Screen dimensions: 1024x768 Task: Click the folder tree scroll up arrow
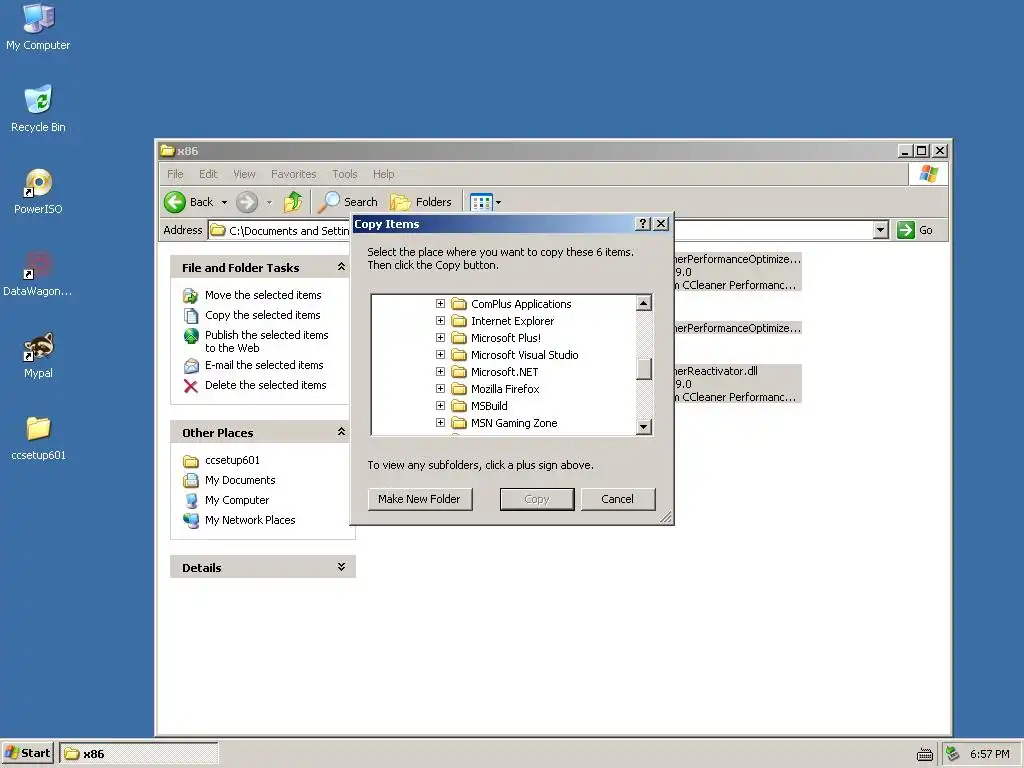point(644,303)
